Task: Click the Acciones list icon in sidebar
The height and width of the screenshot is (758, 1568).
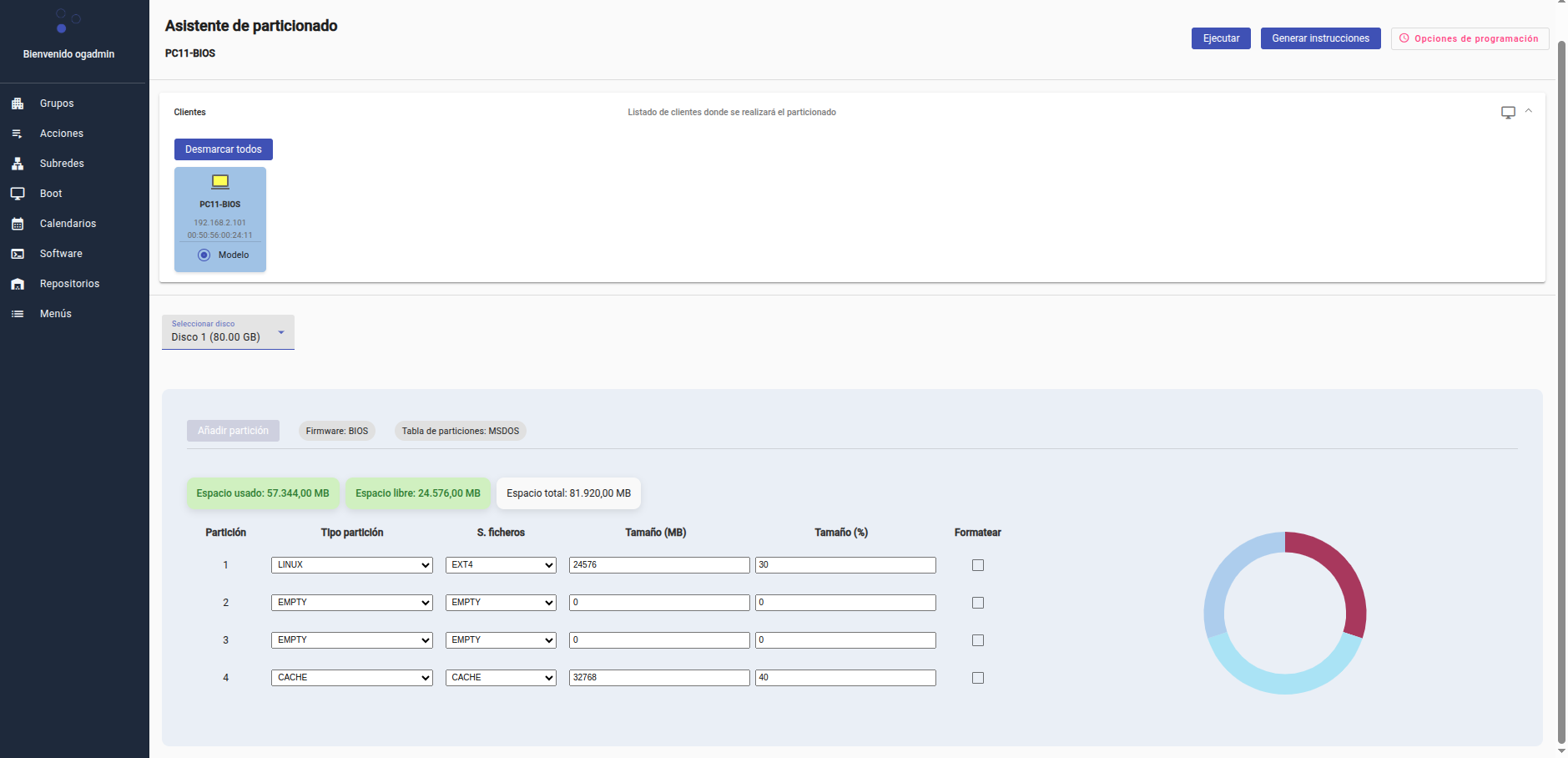Action: [18, 134]
